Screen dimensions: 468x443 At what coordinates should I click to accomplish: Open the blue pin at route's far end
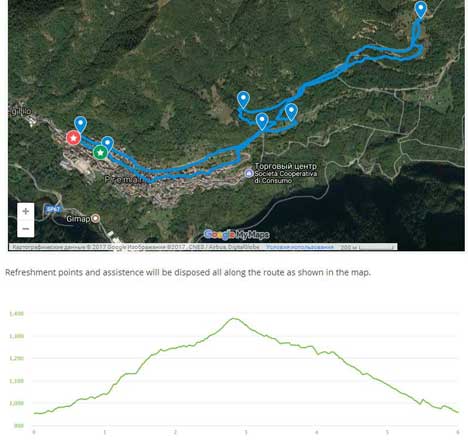coord(421,9)
